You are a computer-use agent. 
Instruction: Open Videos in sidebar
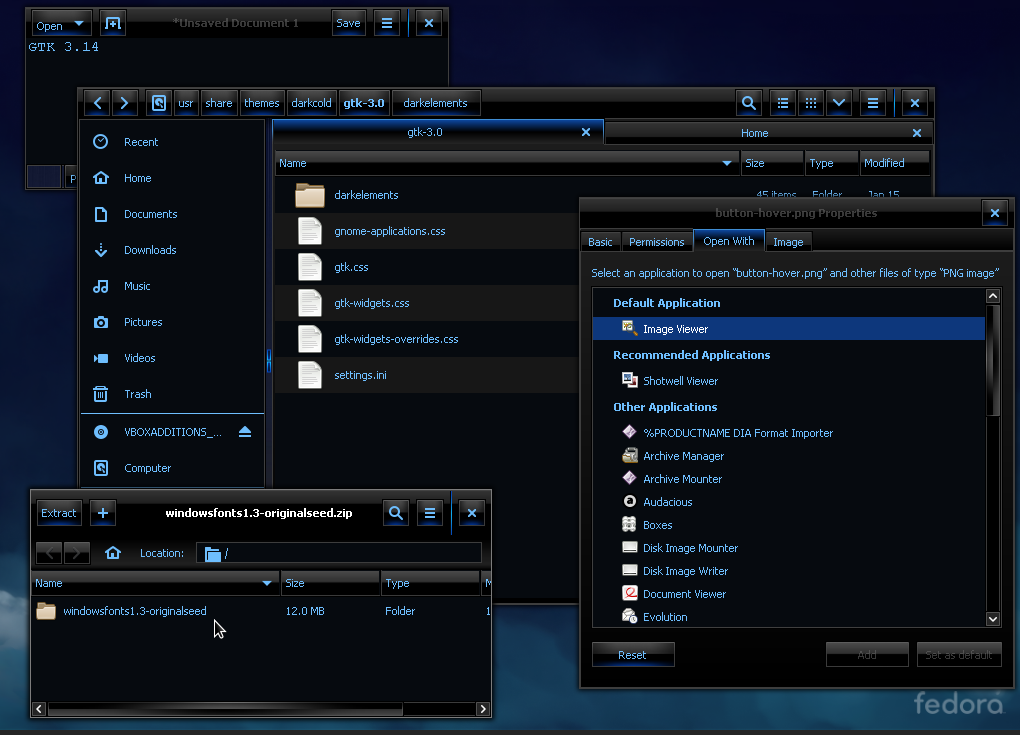click(x=172, y=358)
